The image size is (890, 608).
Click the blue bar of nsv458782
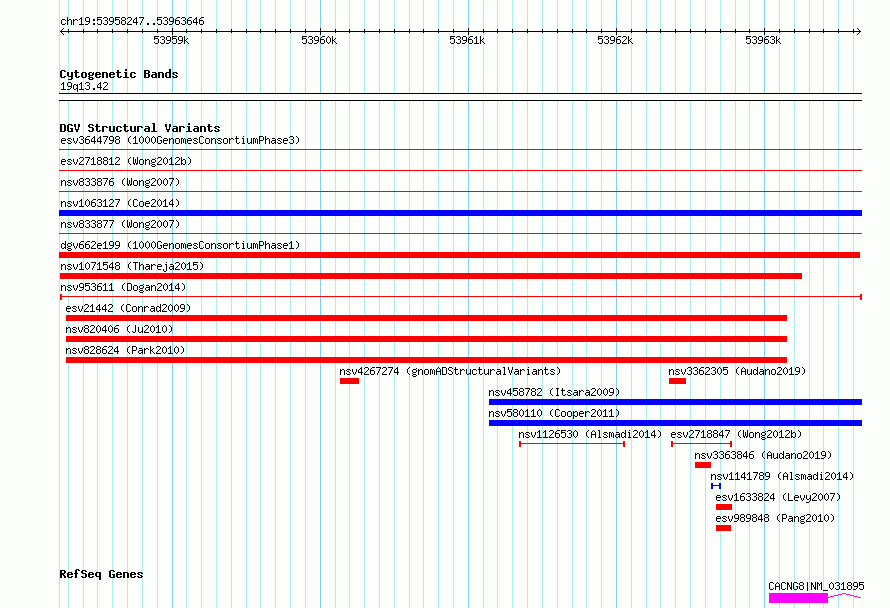click(x=675, y=402)
